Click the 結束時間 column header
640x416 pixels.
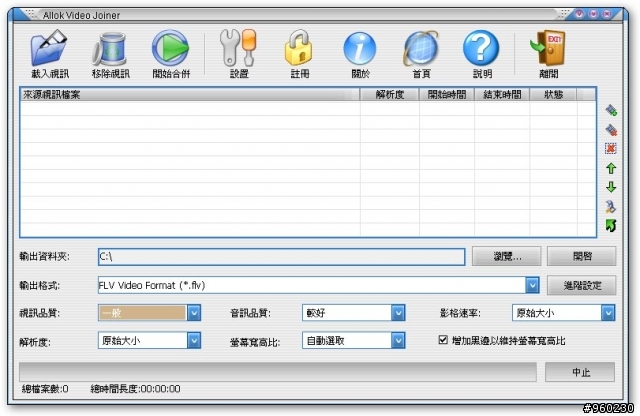click(502, 95)
